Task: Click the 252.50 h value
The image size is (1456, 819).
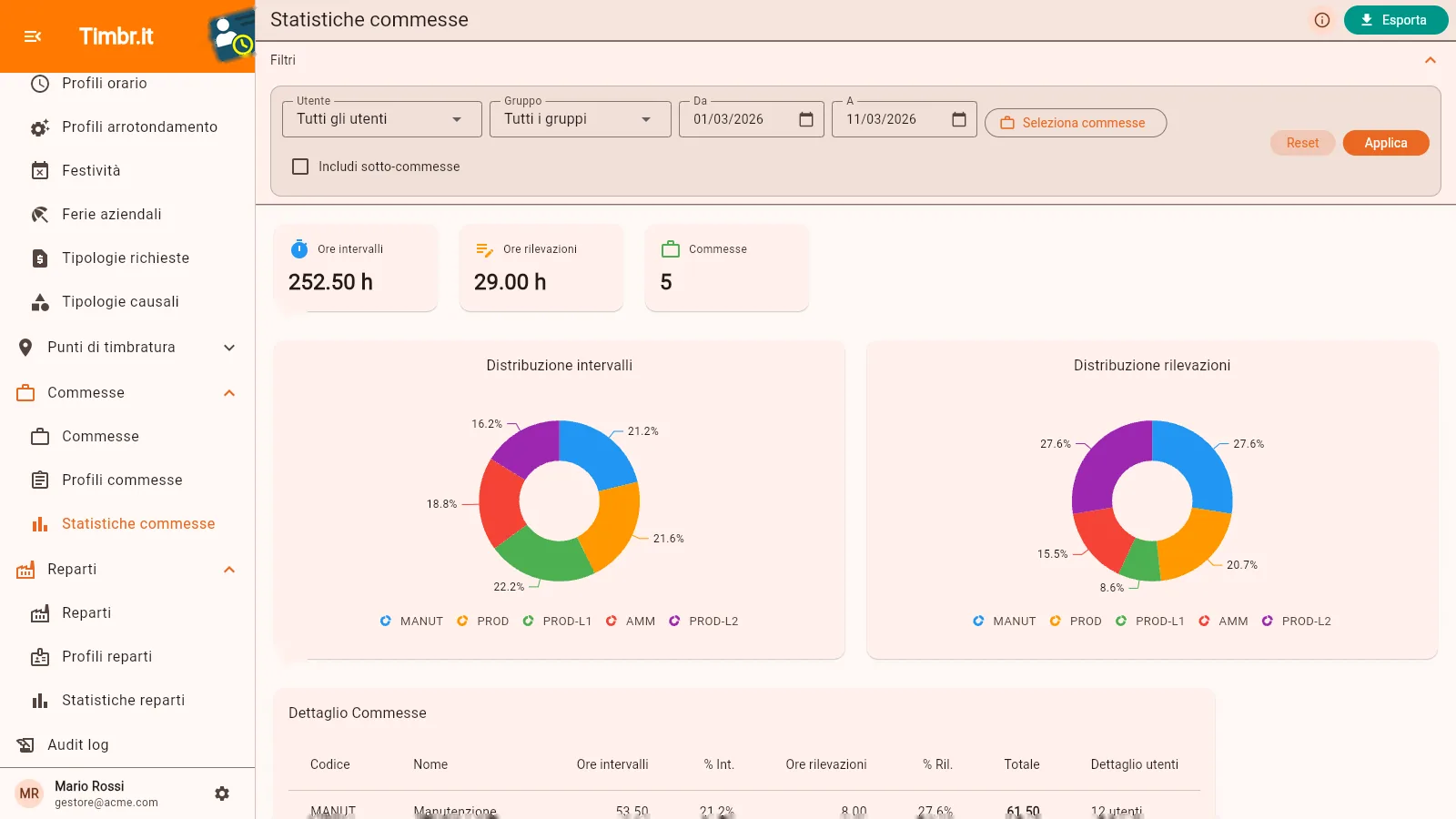Action: pyautogui.click(x=330, y=283)
